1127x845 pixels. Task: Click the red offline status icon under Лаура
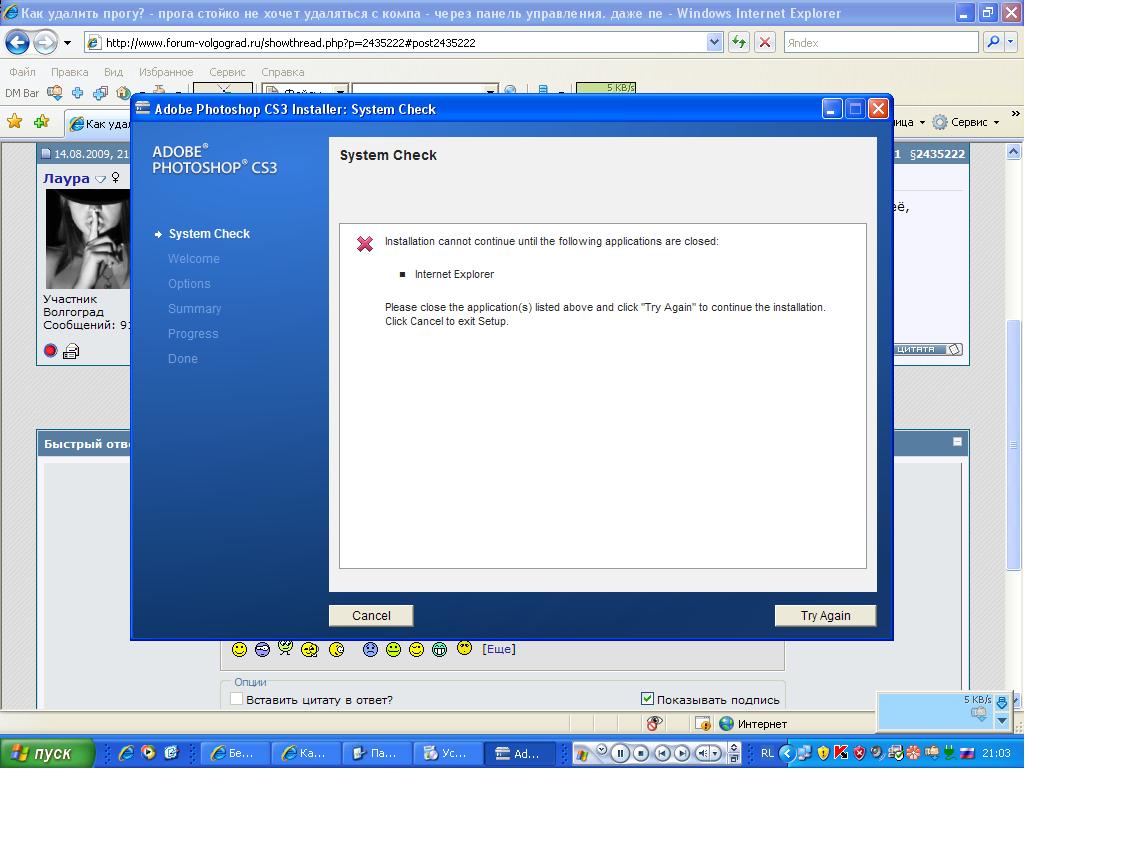tap(50, 351)
